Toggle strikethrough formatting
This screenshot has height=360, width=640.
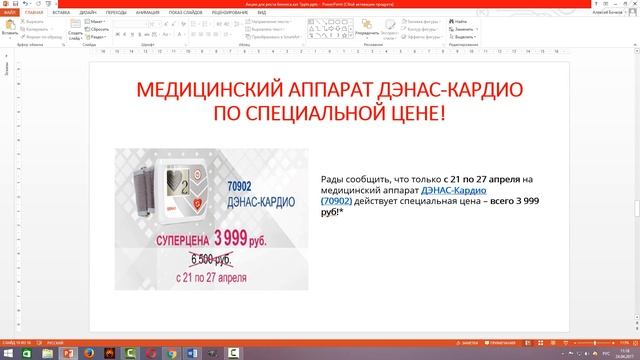[x=147, y=35]
